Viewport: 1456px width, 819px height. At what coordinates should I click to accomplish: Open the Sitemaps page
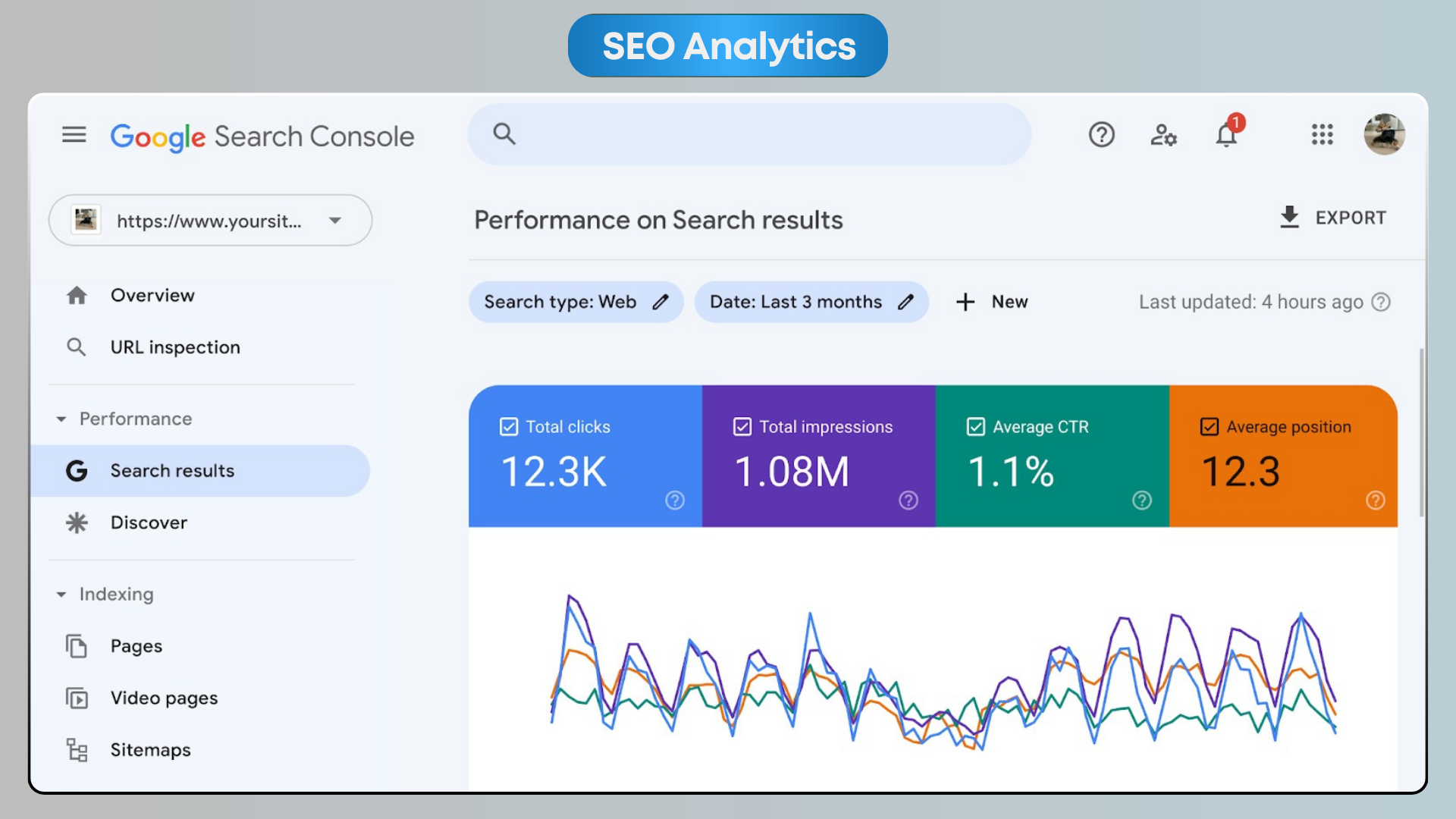pyautogui.click(x=150, y=750)
